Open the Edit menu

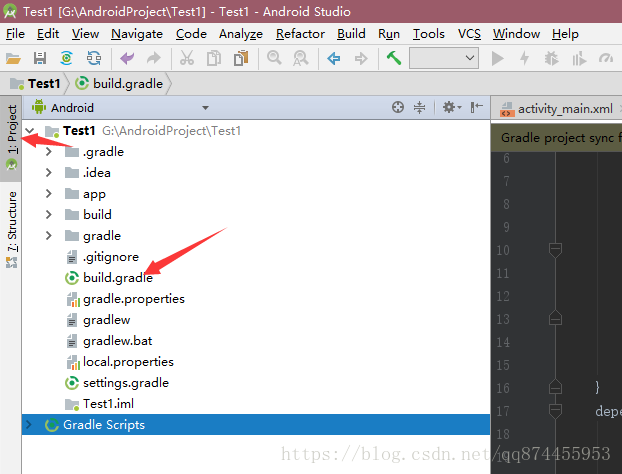point(48,34)
